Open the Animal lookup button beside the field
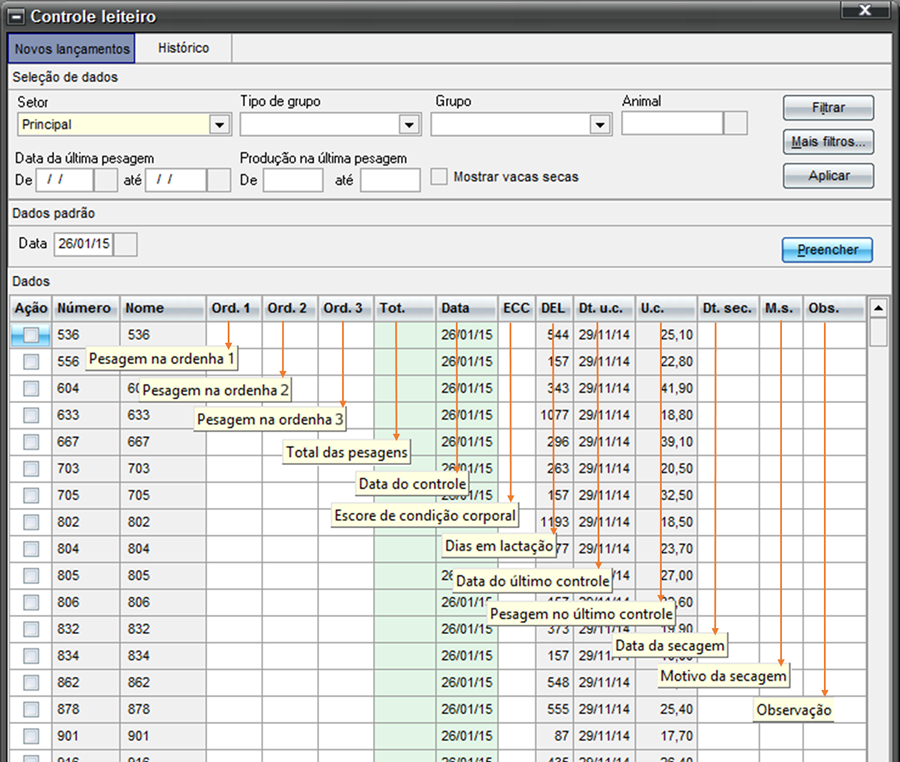 (735, 123)
